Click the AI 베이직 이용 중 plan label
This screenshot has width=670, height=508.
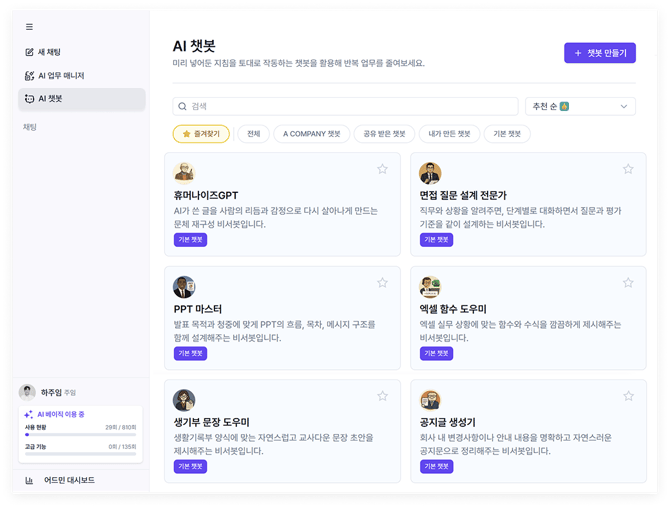click(61, 414)
